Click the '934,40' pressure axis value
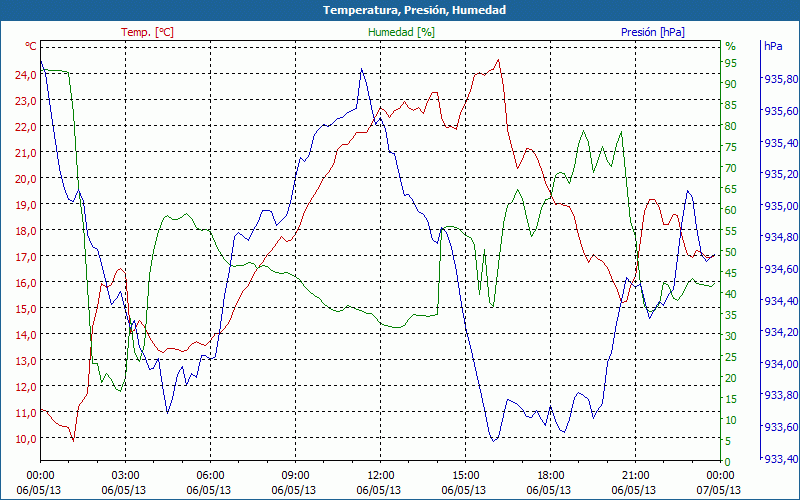 click(781, 301)
